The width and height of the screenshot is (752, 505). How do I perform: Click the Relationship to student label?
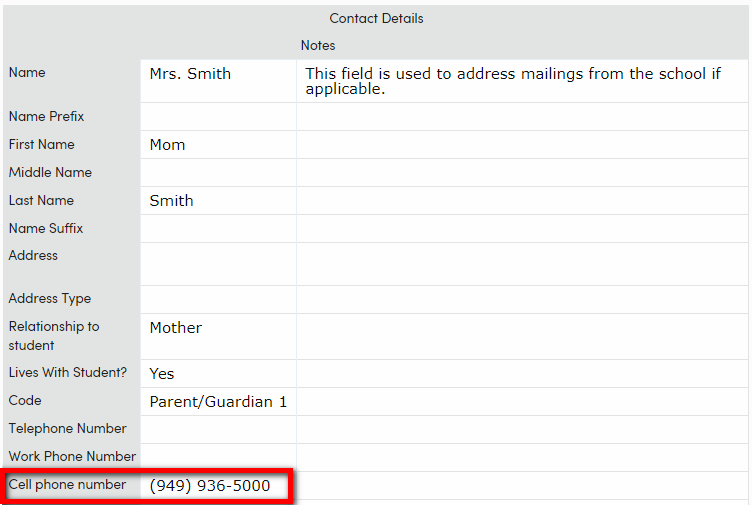[x=54, y=336]
